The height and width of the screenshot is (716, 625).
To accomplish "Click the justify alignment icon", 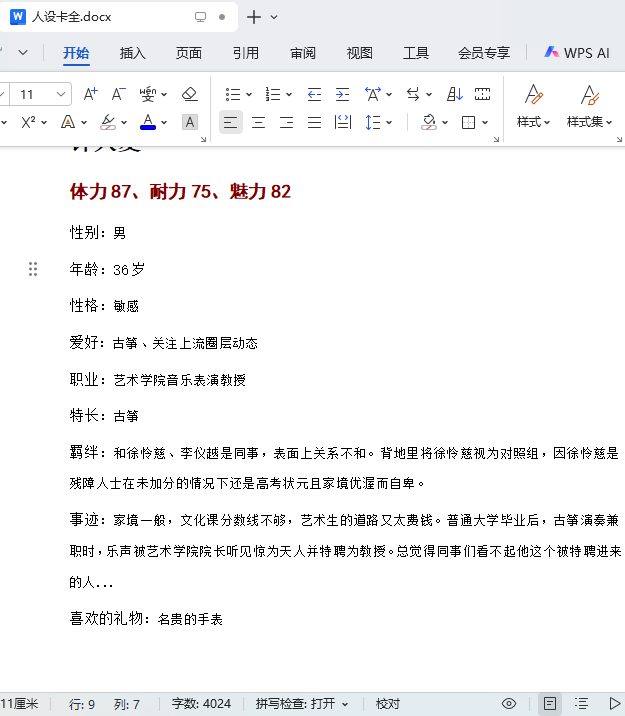I will 314,122.
